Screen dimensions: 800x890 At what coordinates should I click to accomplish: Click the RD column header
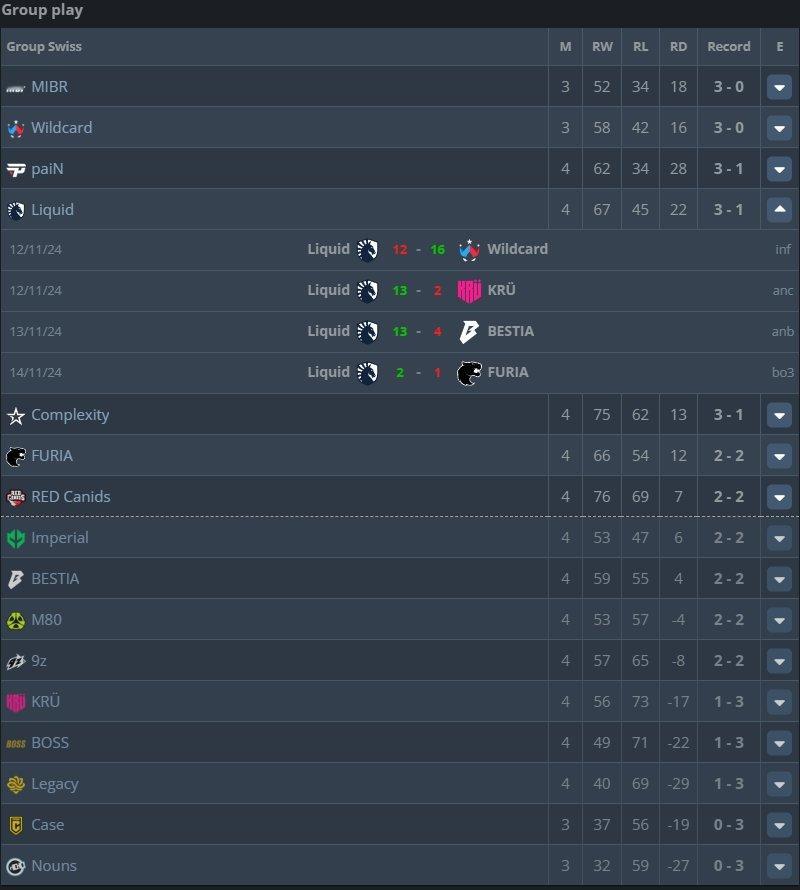pos(678,47)
